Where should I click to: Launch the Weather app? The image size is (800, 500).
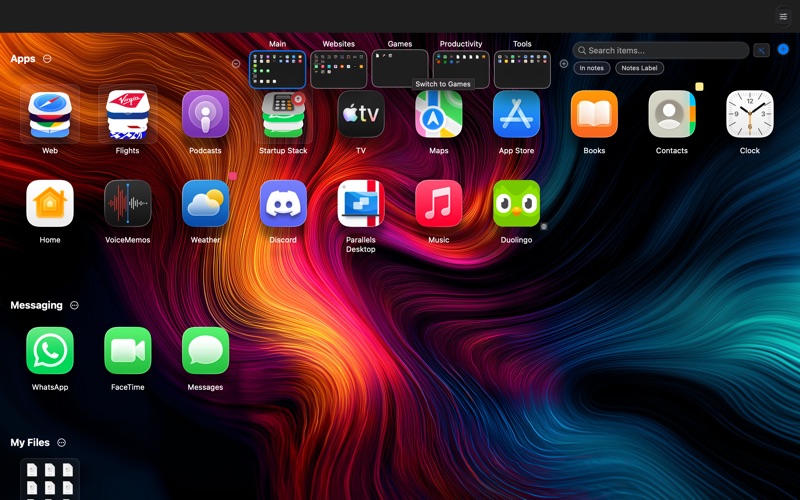[x=205, y=204]
